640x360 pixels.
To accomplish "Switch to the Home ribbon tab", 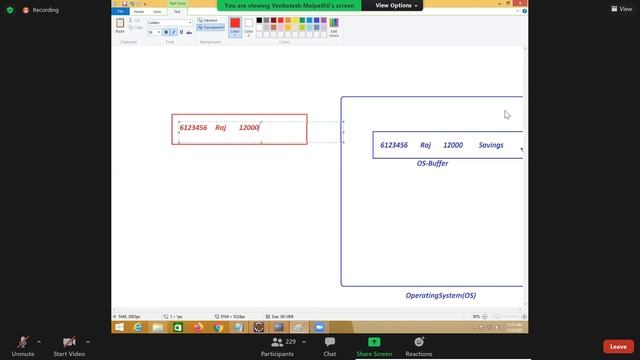I will pyautogui.click(x=139, y=11).
